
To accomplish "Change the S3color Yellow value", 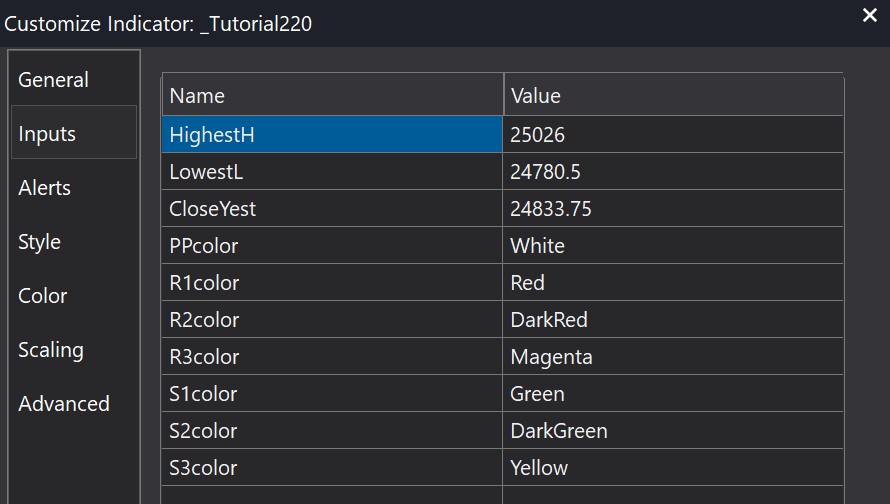I will click(x=673, y=468).
